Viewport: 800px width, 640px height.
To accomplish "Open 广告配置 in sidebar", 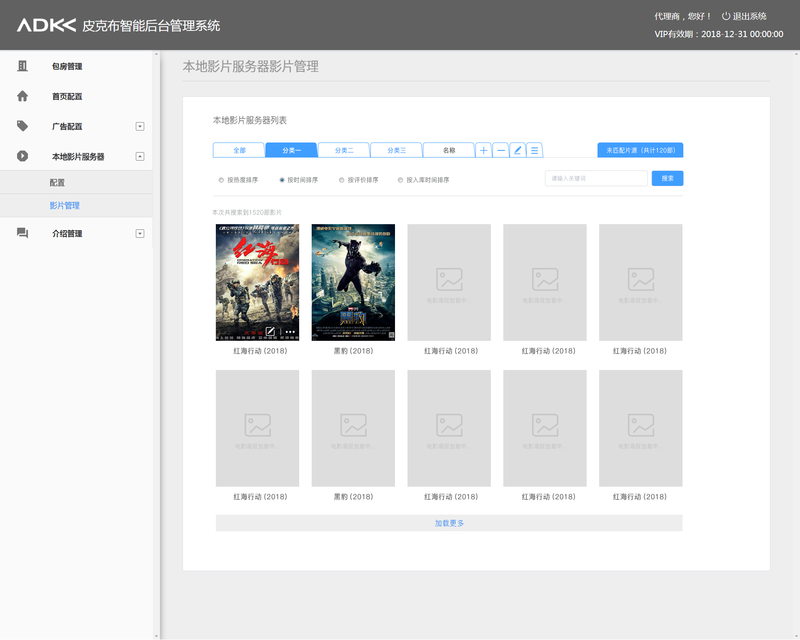I will tap(67, 127).
